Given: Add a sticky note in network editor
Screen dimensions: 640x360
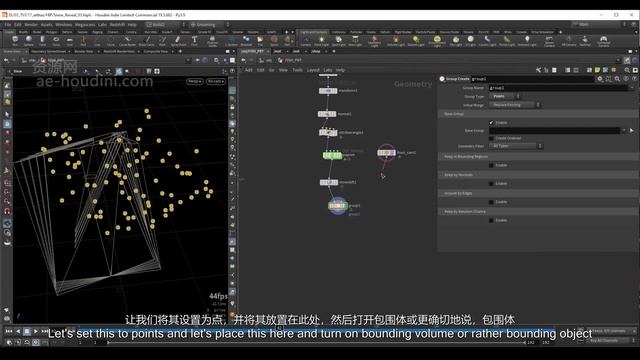Looking at the screenshot, I should tap(598, 70).
